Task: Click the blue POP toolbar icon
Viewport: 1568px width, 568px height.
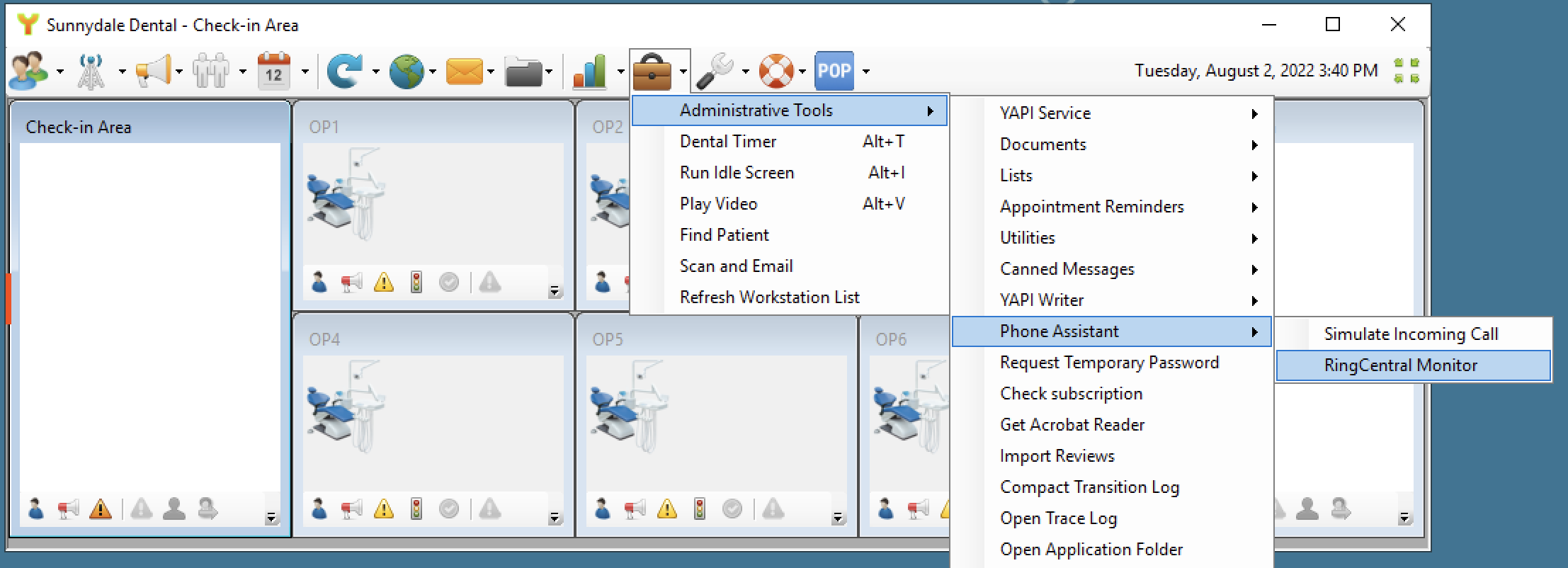Action: click(834, 71)
